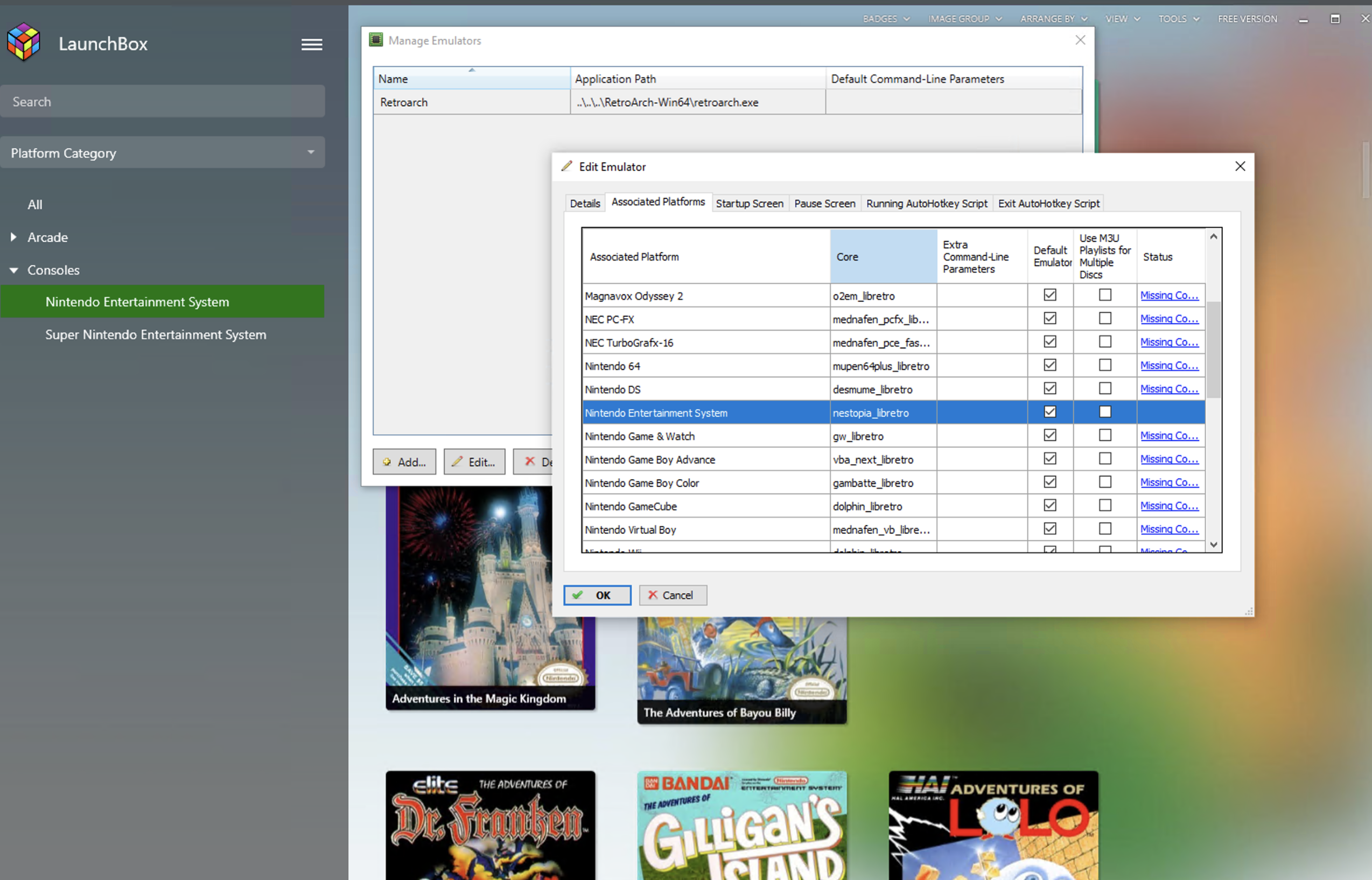Click the Application Path column header
Image resolution: width=1372 pixels, height=880 pixels.
(698, 78)
